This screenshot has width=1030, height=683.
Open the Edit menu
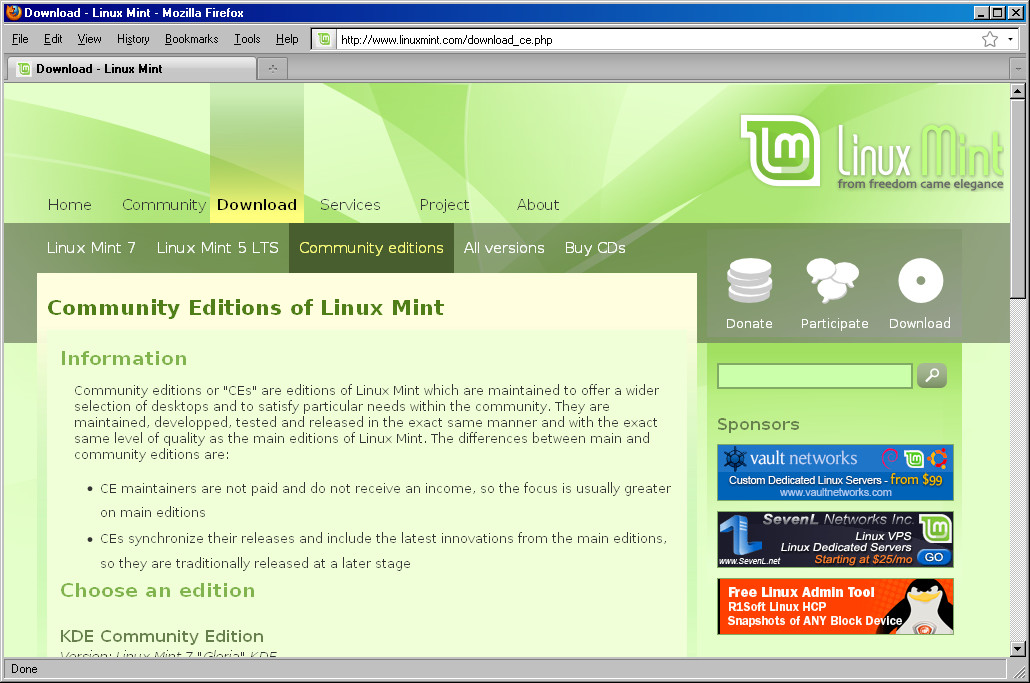tap(53, 39)
